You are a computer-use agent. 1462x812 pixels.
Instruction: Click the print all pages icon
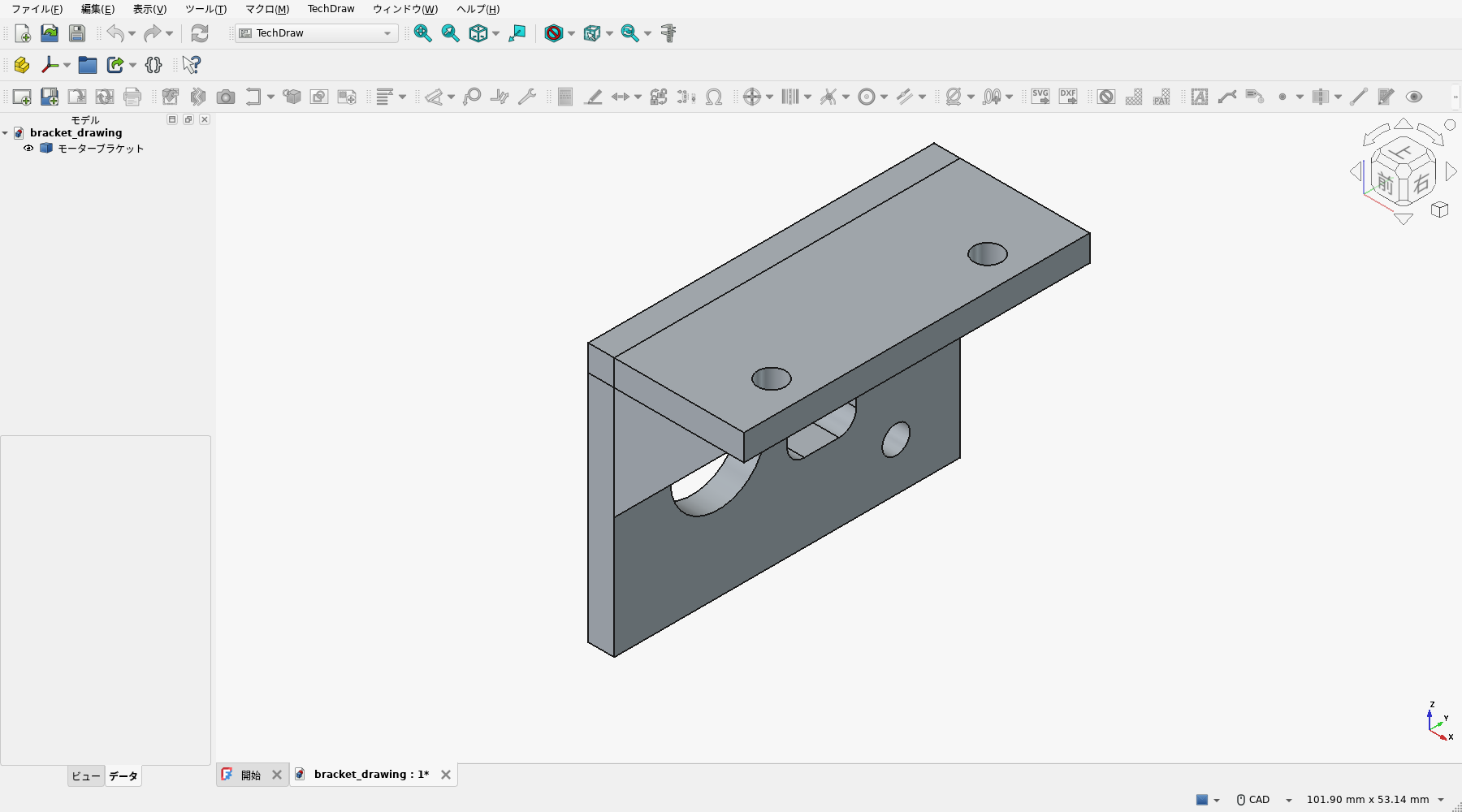pos(132,97)
